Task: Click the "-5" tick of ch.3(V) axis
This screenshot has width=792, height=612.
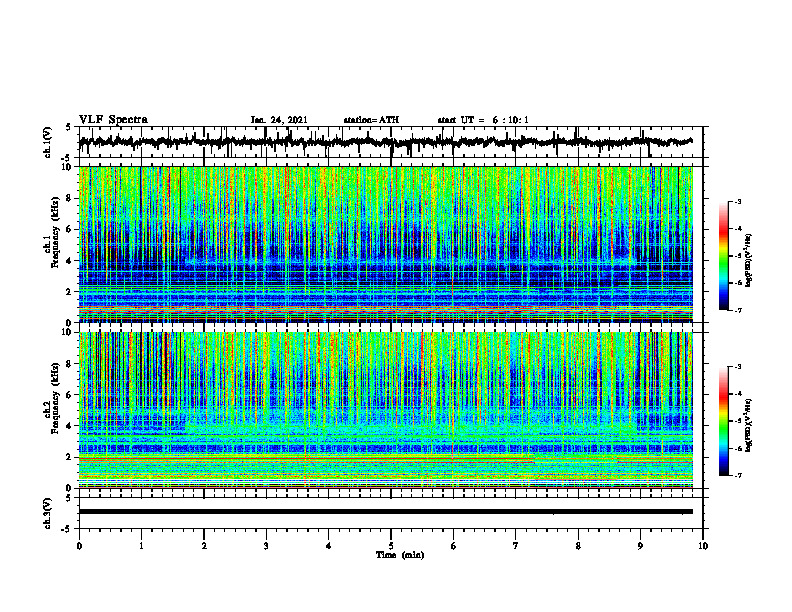Action: tap(66, 529)
